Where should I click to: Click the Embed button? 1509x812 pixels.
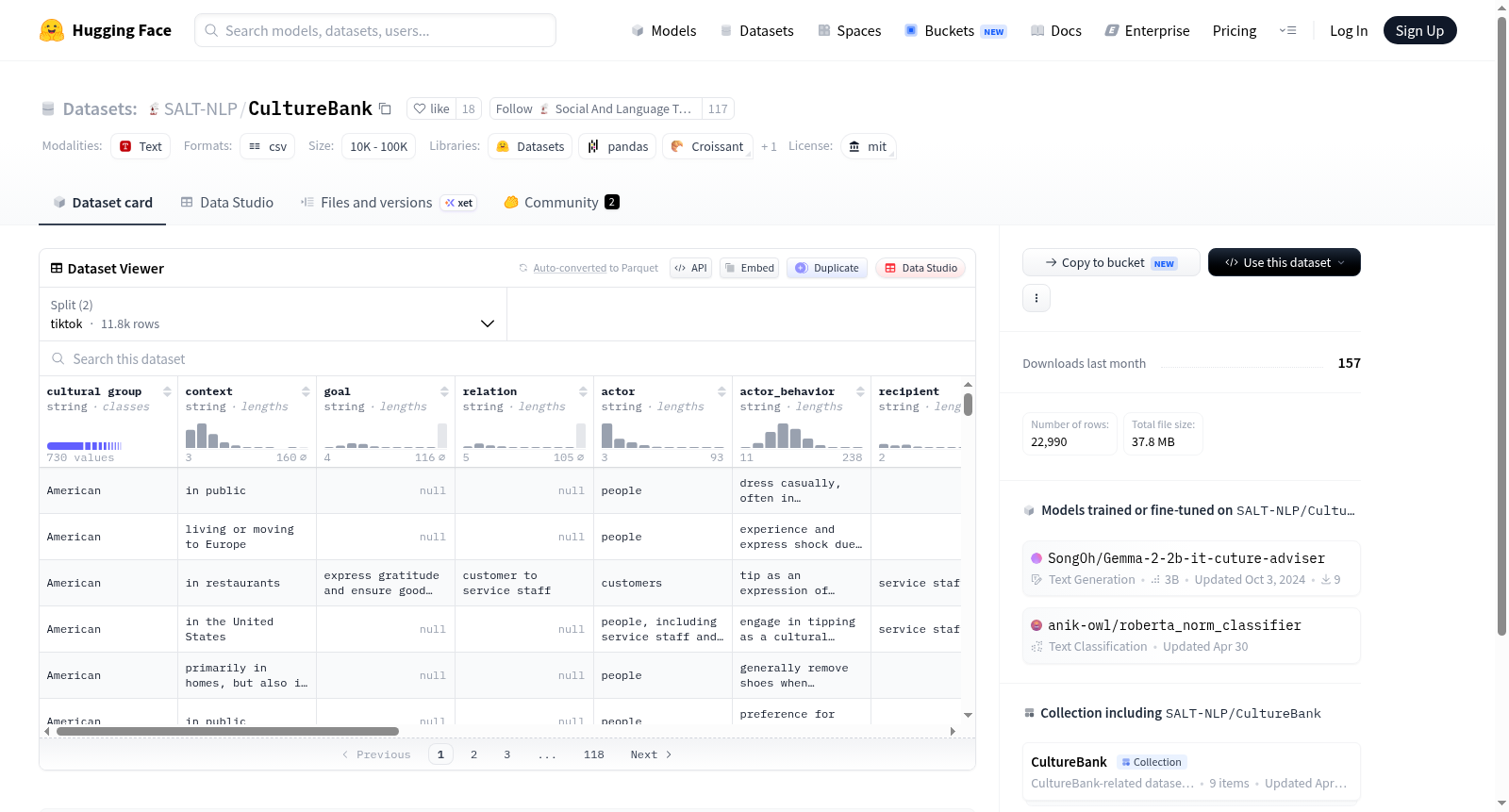(750, 268)
